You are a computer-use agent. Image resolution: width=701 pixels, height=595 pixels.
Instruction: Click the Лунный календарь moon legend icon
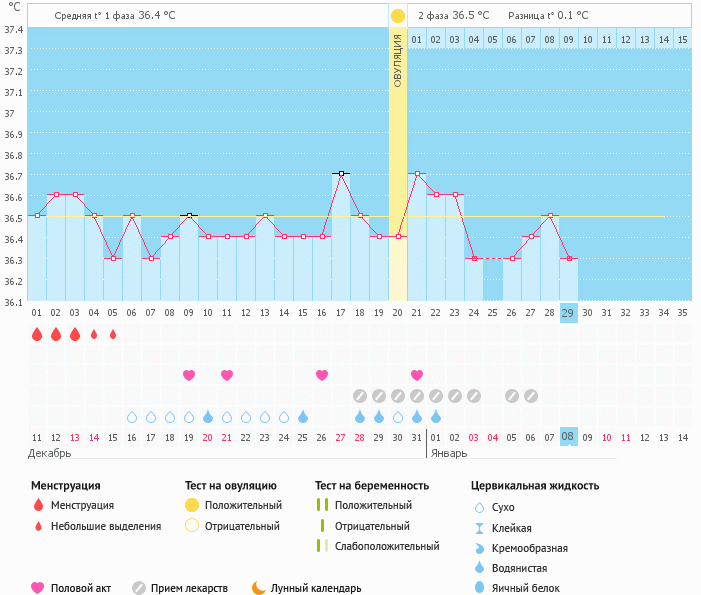259,588
